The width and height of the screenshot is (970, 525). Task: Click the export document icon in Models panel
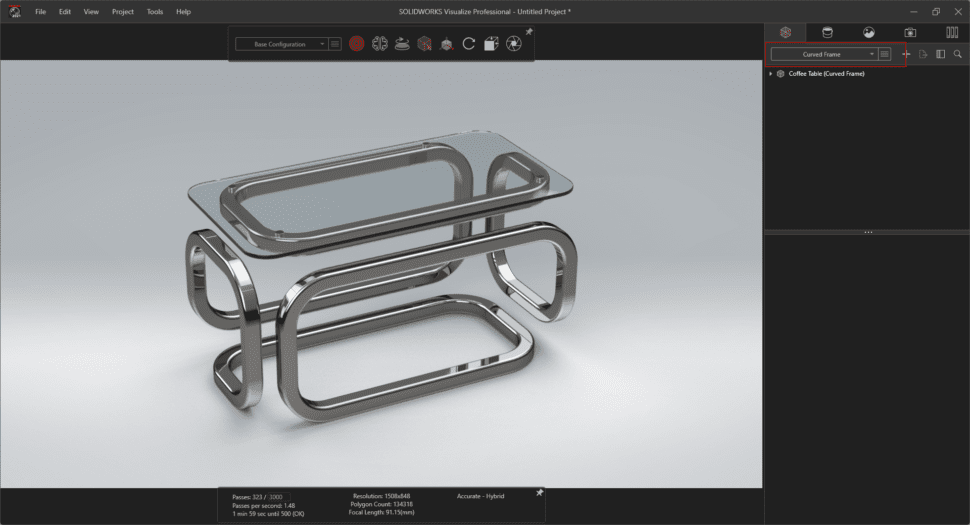(x=923, y=54)
